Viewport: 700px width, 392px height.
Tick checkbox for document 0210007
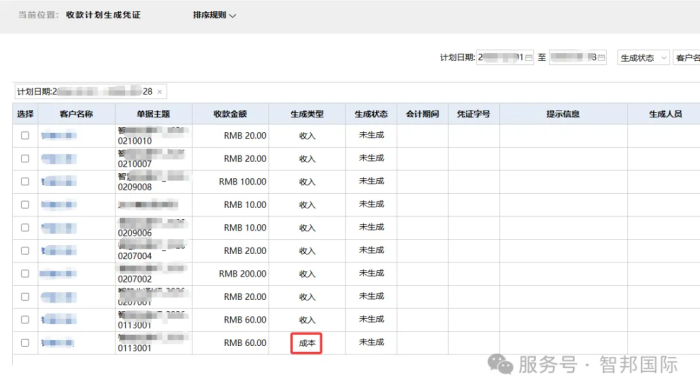point(25,158)
